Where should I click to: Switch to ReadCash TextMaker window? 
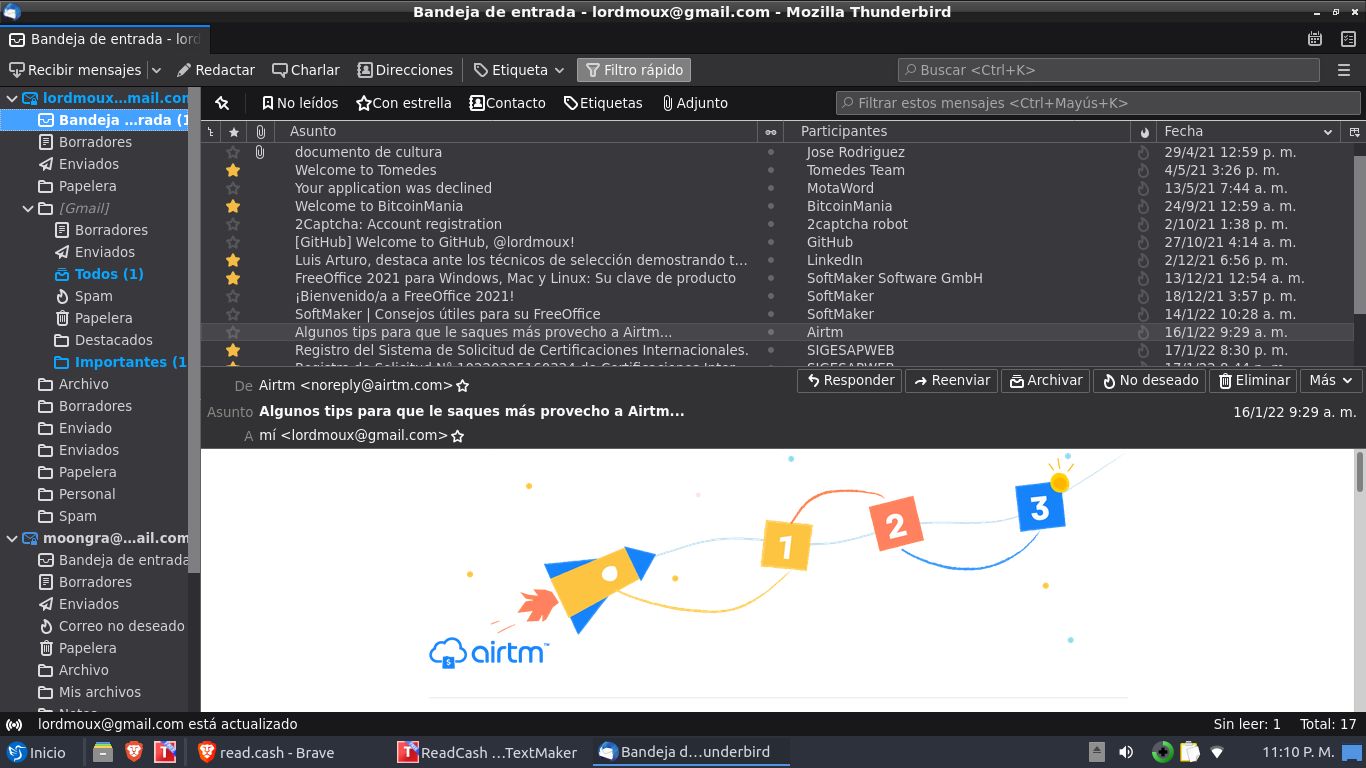[489, 753]
